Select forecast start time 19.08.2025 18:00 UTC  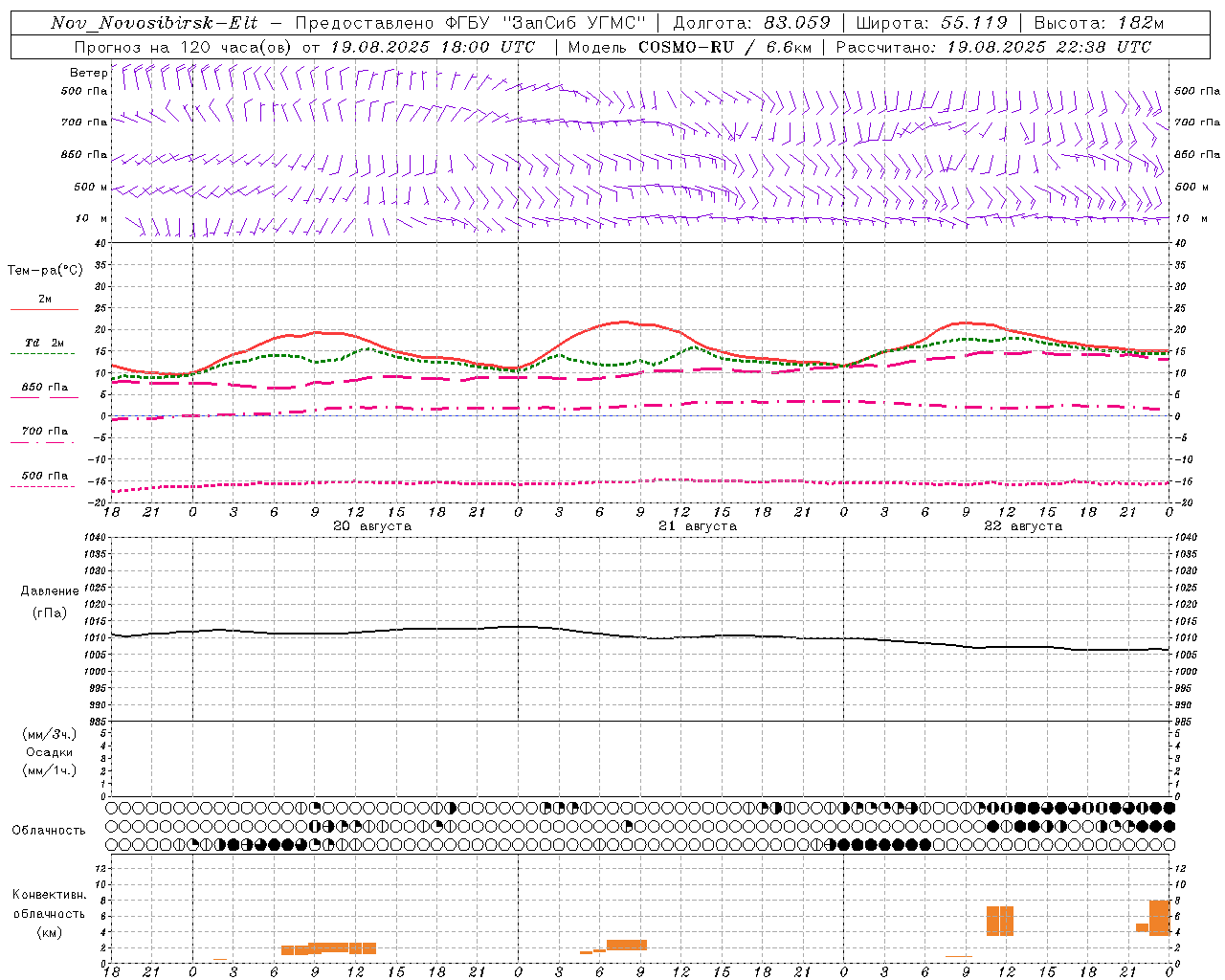433,47
